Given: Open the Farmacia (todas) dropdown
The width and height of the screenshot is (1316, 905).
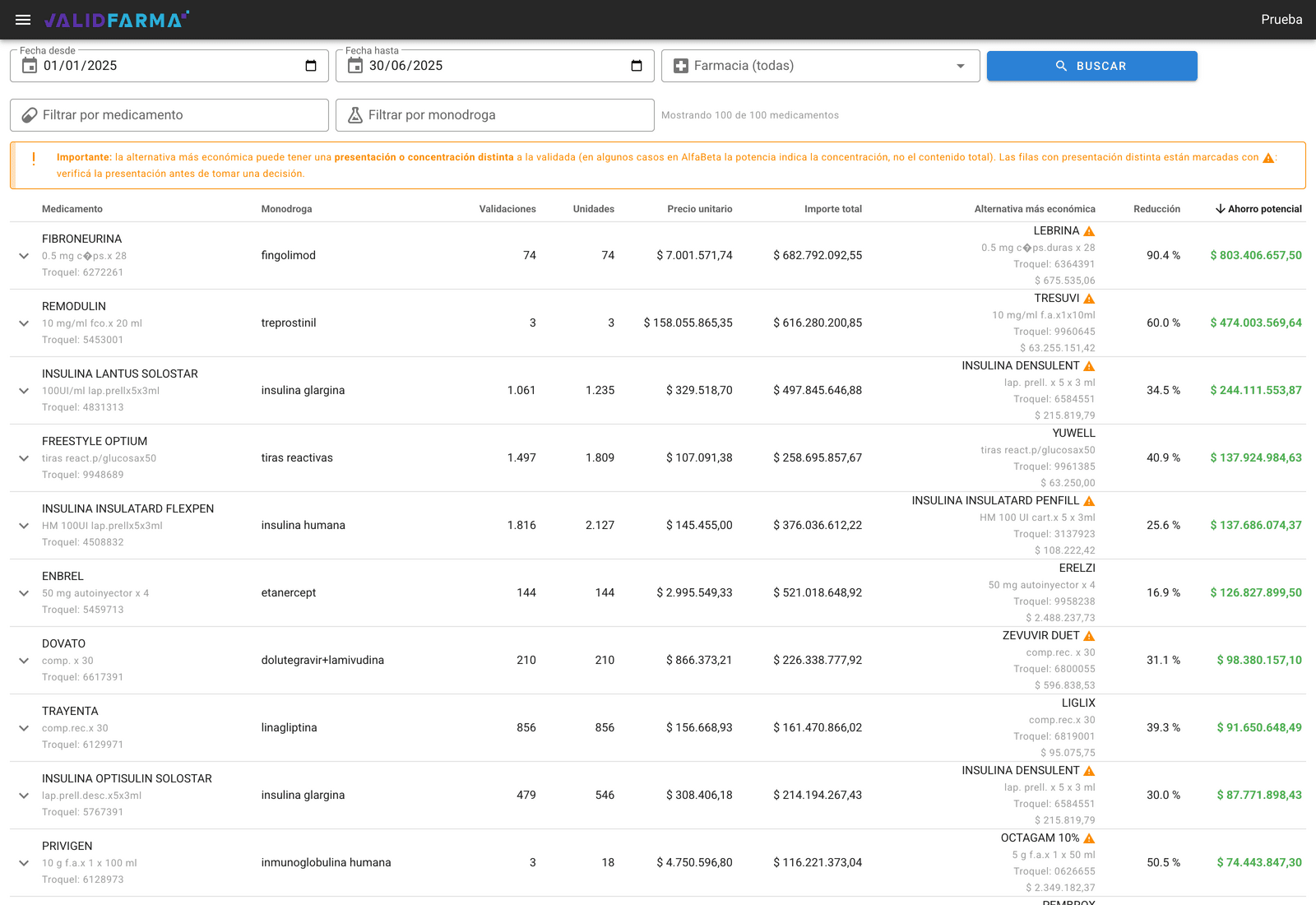Looking at the screenshot, I should click(x=820, y=66).
